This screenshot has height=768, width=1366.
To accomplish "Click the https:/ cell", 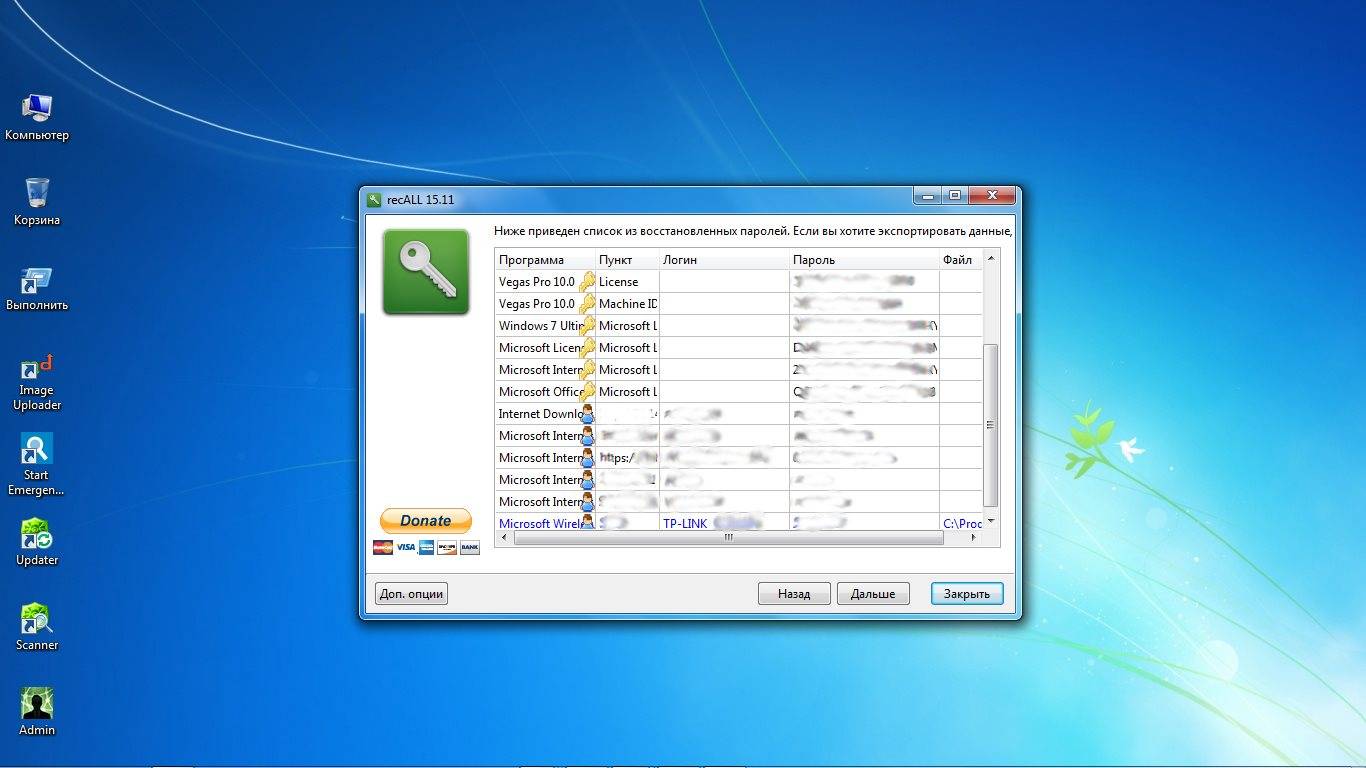I will 628,458.
